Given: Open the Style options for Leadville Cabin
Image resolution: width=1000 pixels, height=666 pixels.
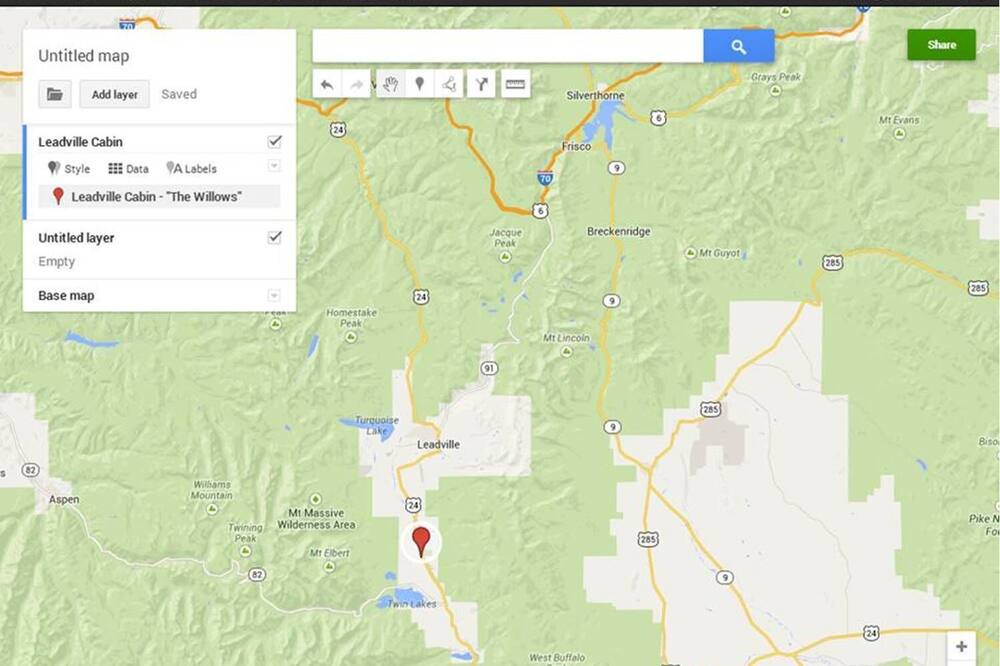Looking at the screenshot, I should (69, 168).
